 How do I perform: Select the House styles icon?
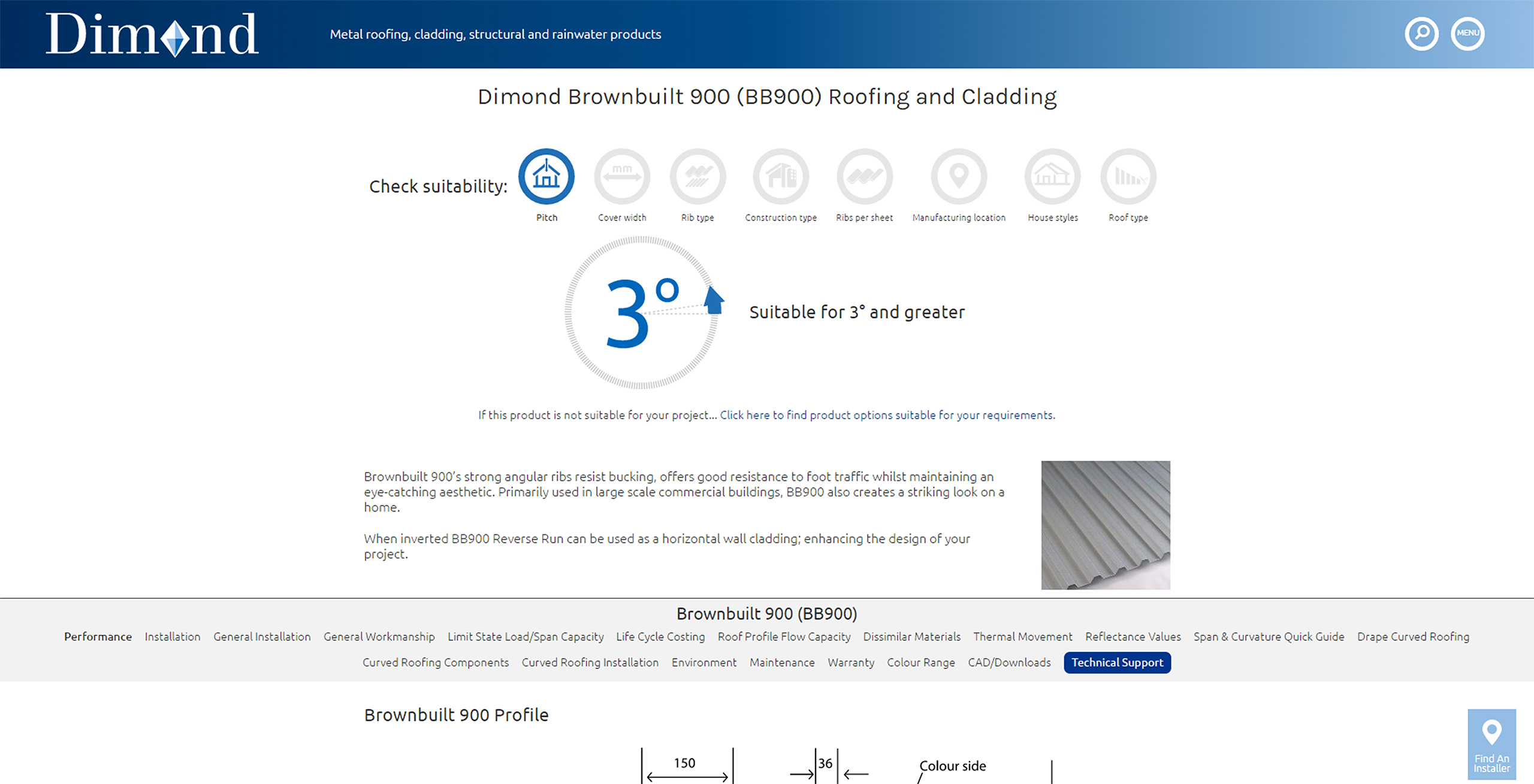1053,177
